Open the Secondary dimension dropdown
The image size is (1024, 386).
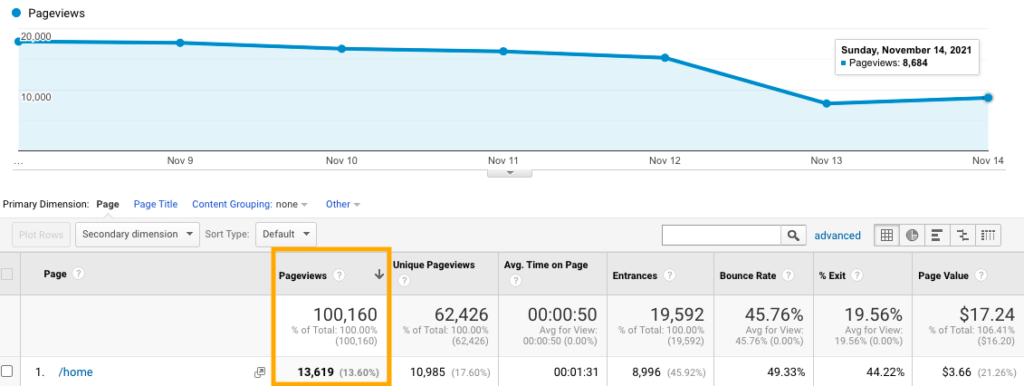[137, 234]
